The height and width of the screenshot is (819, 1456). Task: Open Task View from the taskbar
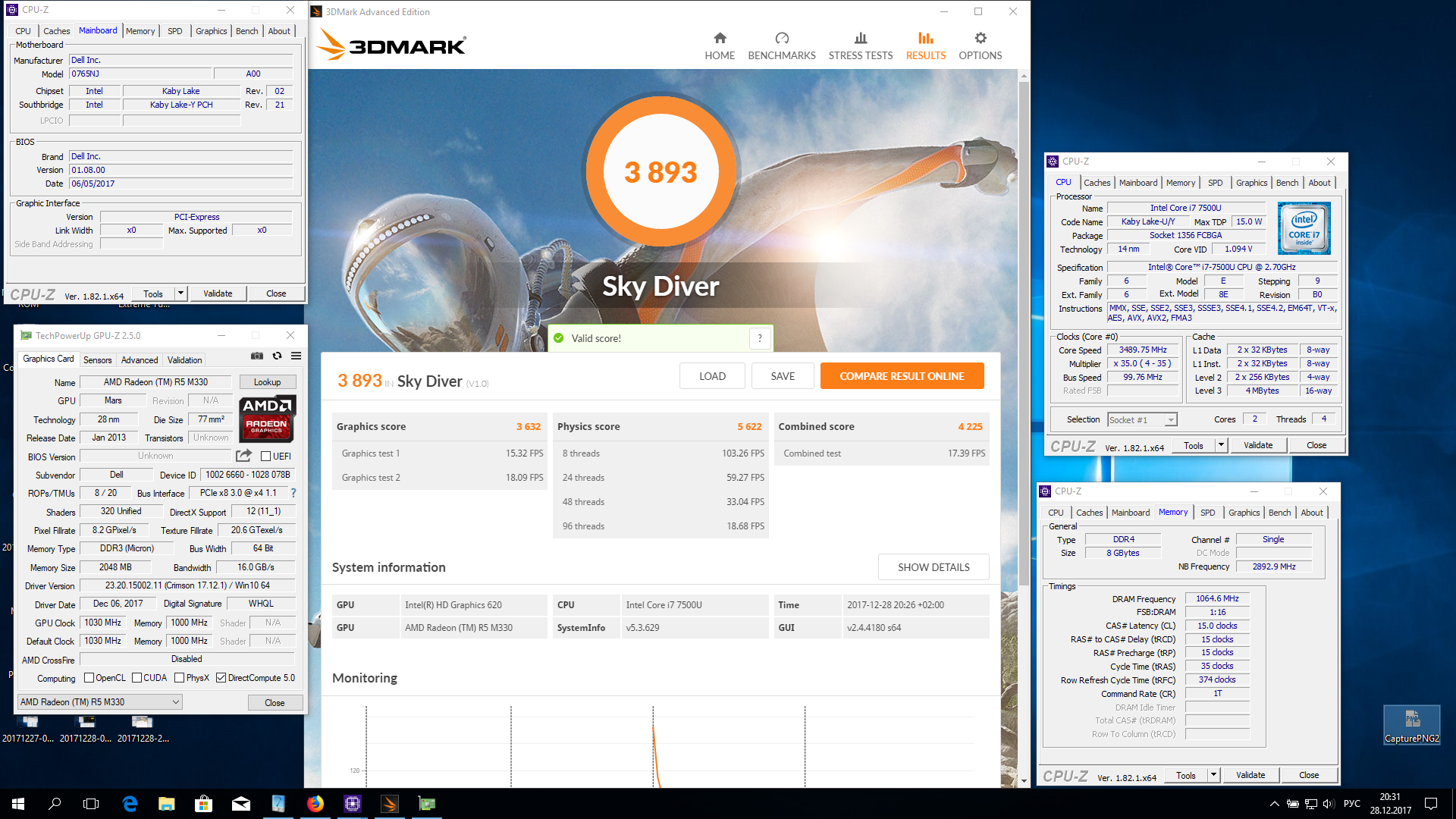(x=91, y=804)
